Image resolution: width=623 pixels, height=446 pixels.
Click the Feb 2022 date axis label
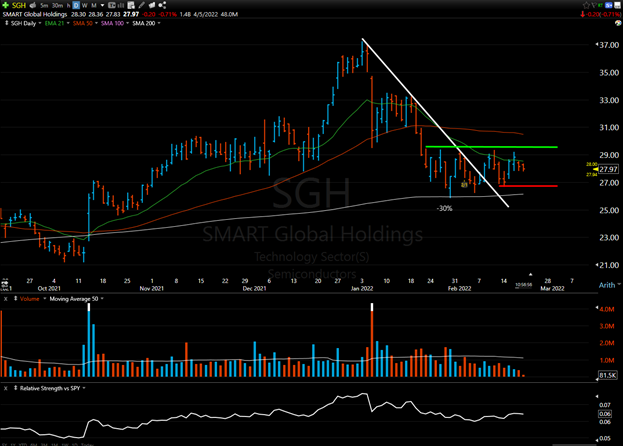click(460, 288)
